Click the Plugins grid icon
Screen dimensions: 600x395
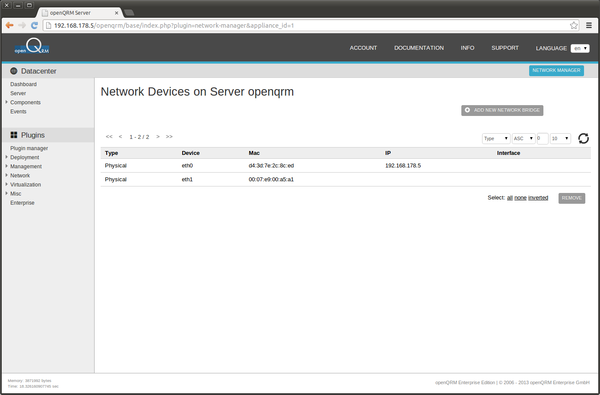pos(14,135)
